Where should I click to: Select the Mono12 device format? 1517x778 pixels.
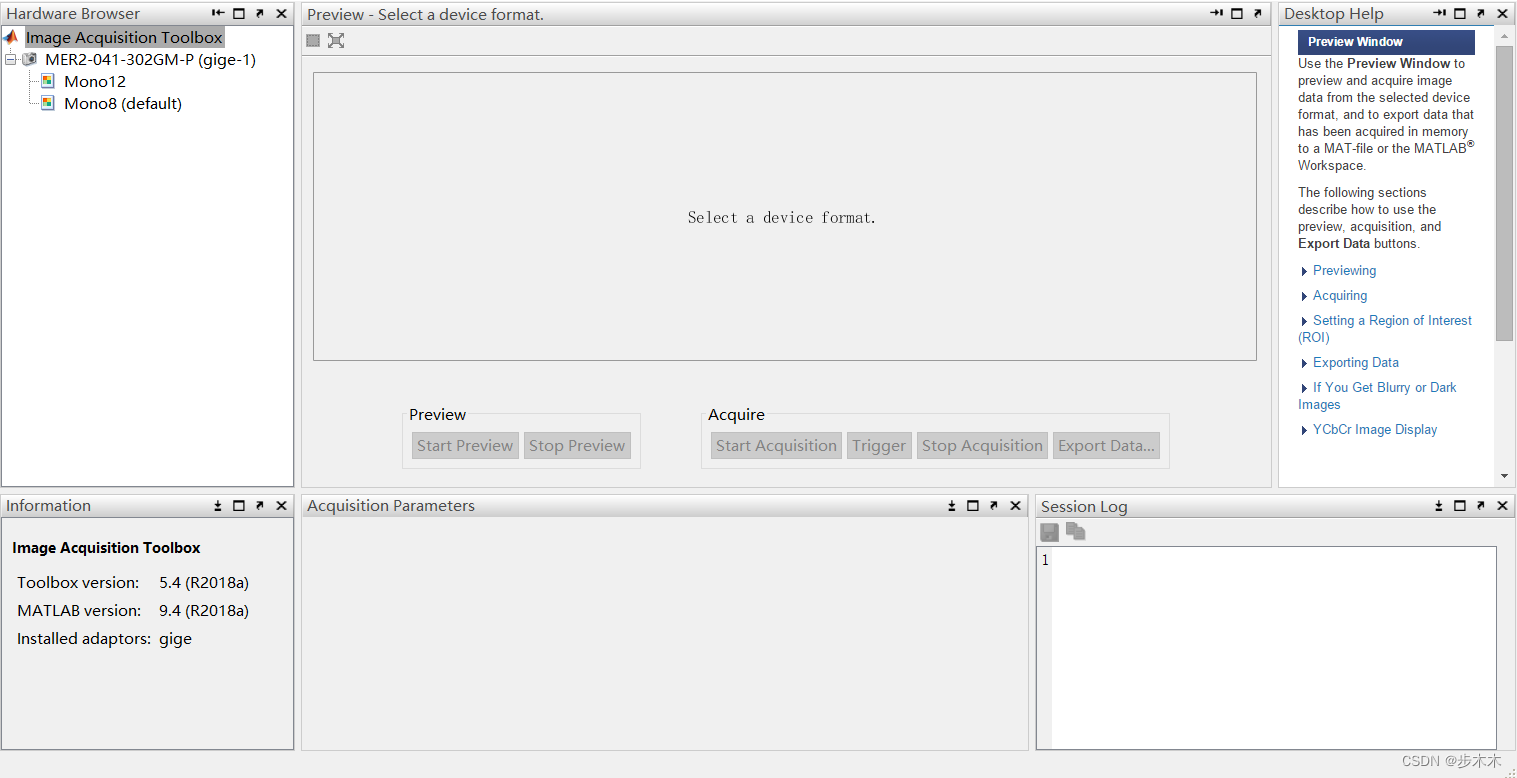pos(95,81)
